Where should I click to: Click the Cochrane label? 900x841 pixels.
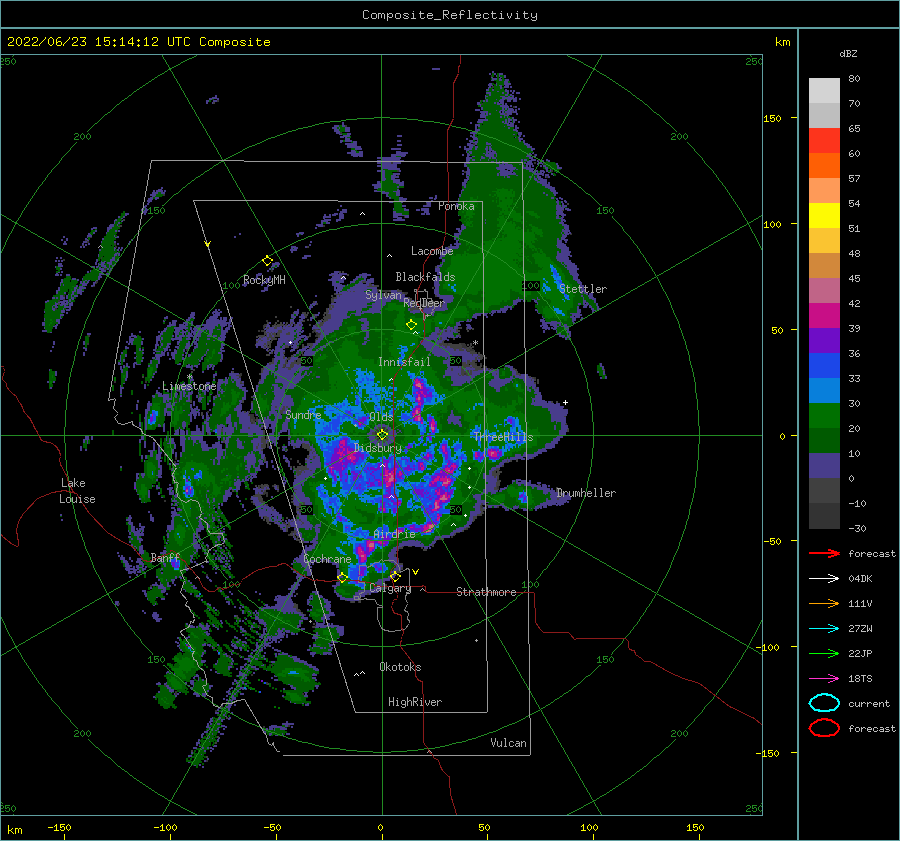(327, 559)
